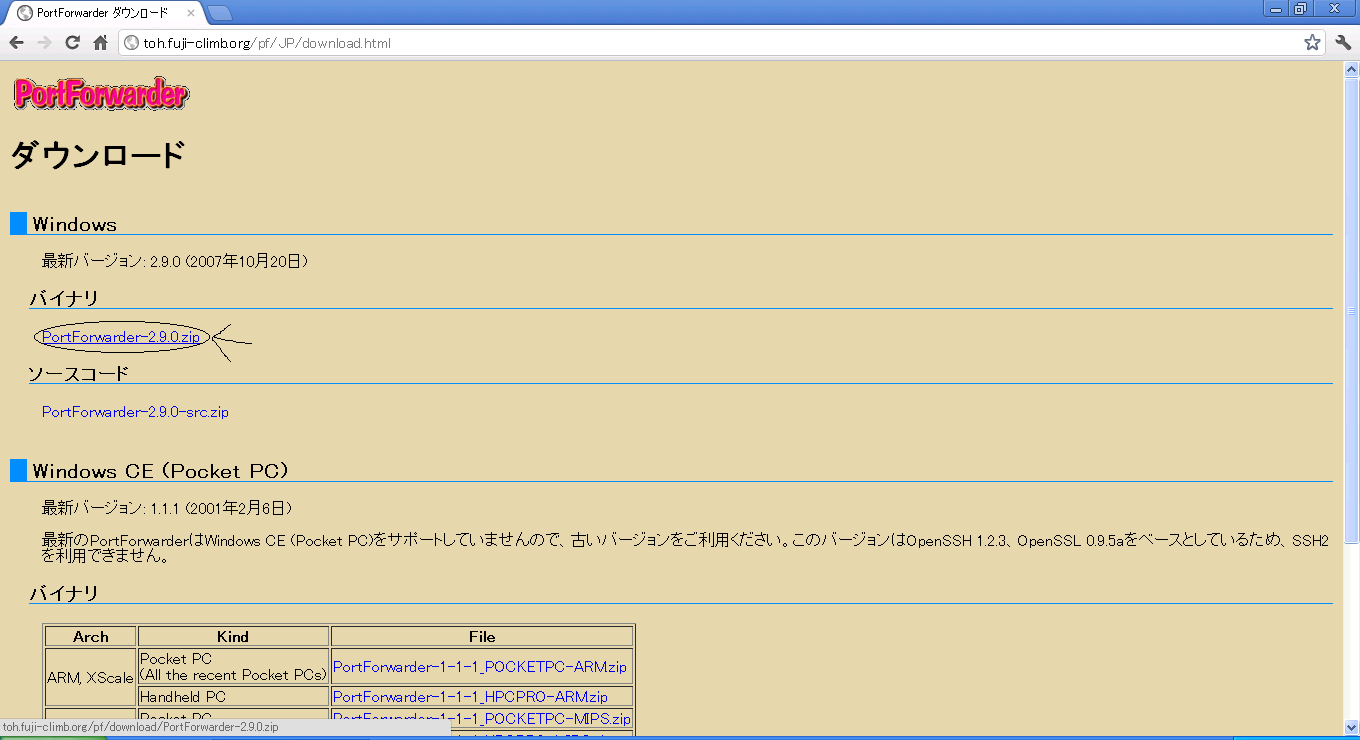Minimize the browser window
1360x740 pixels.
point(1276,8)
